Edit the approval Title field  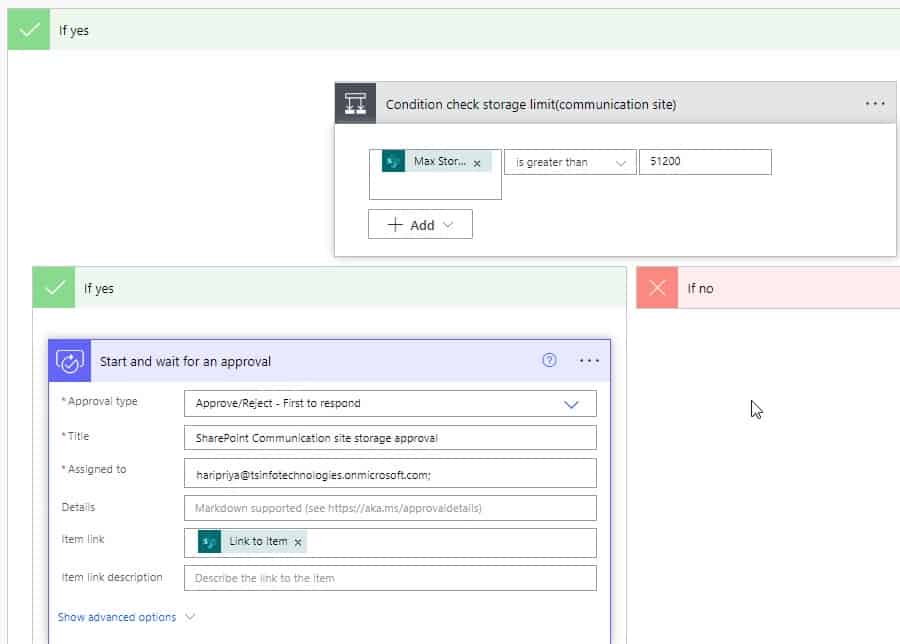click(x=390, y=438)
